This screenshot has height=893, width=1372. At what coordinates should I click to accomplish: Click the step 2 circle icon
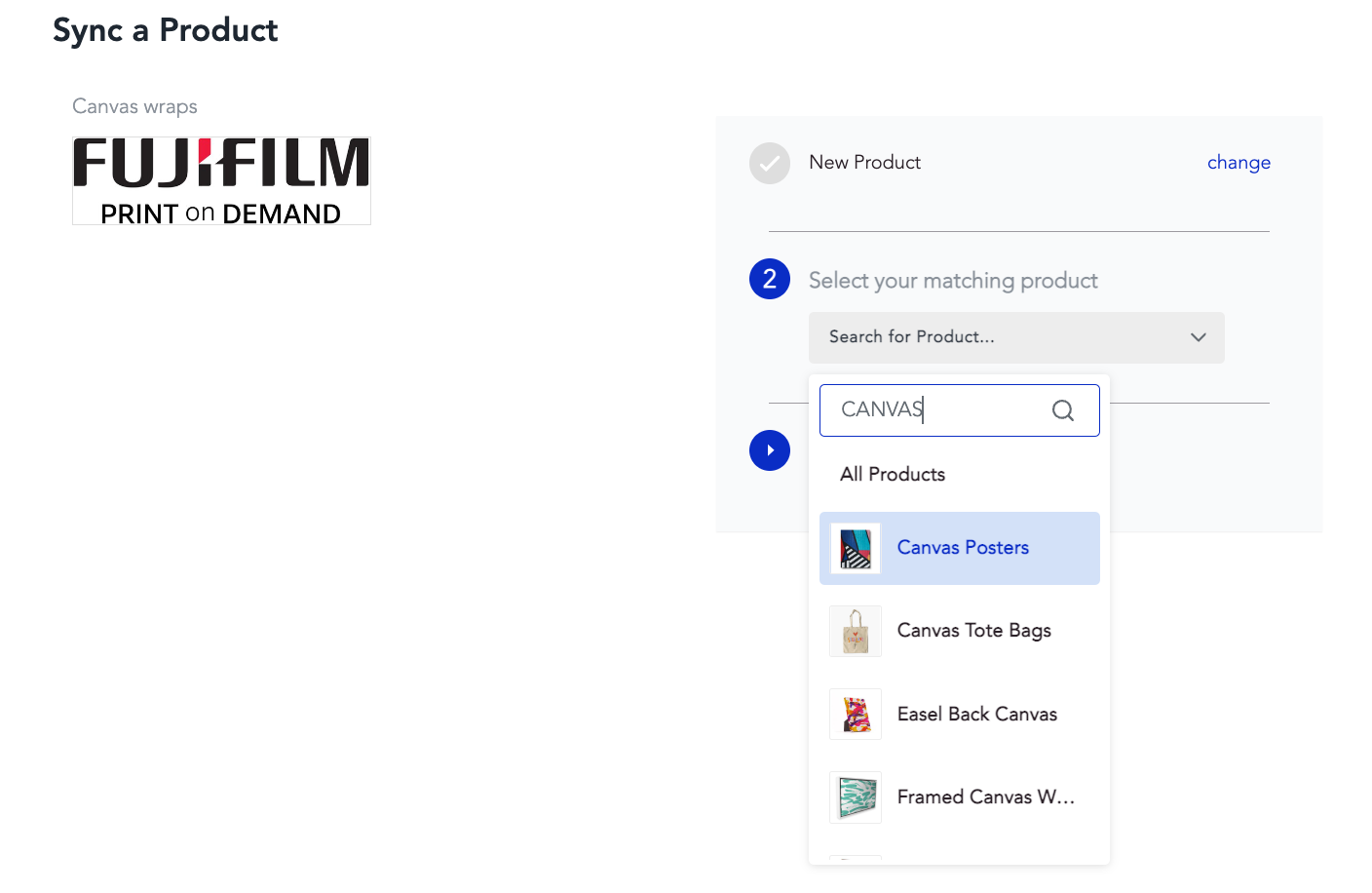coord(770,279)
